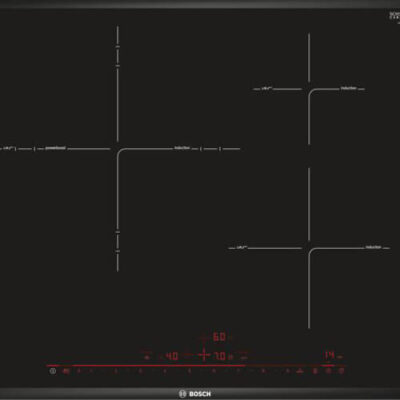This screenshot has width=400, height=400.
Task: Click the Bosch logo on the bottom trim
Action: (195, 394)
